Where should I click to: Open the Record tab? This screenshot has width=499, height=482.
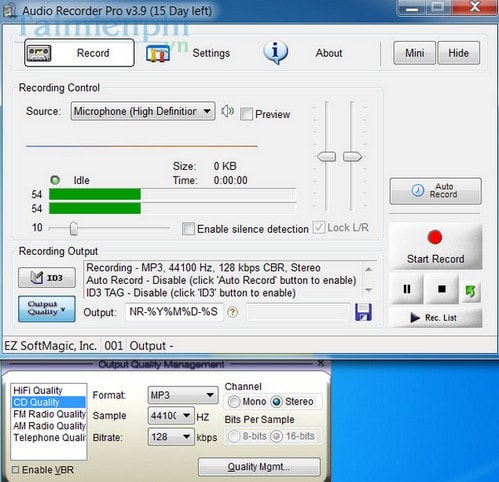click(x=79, y=53)
